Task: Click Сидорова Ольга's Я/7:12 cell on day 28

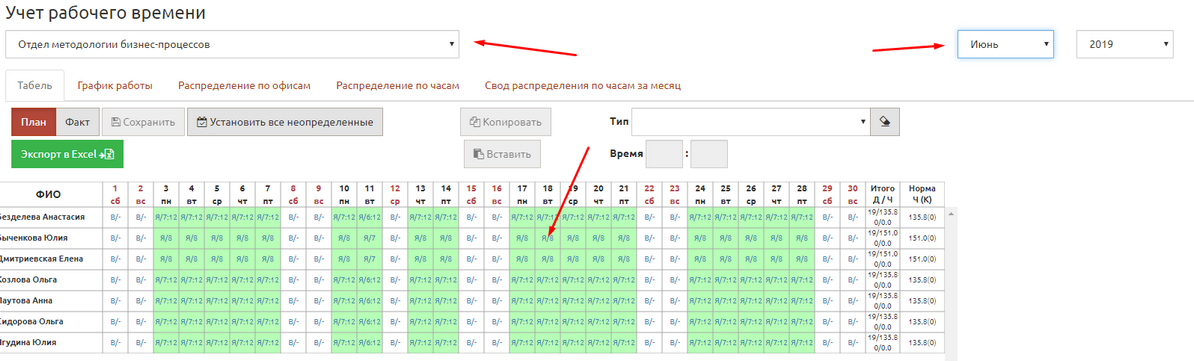Action: pos(802,321)
